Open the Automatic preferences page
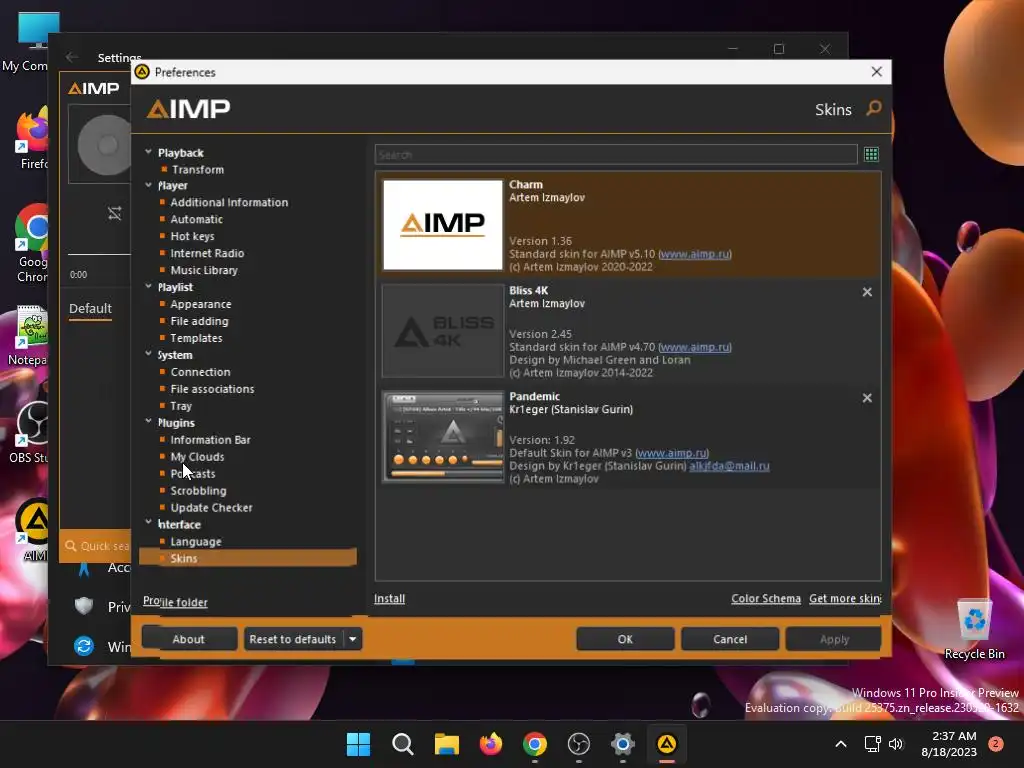The image size is (1024, 768). pos(197,219)
